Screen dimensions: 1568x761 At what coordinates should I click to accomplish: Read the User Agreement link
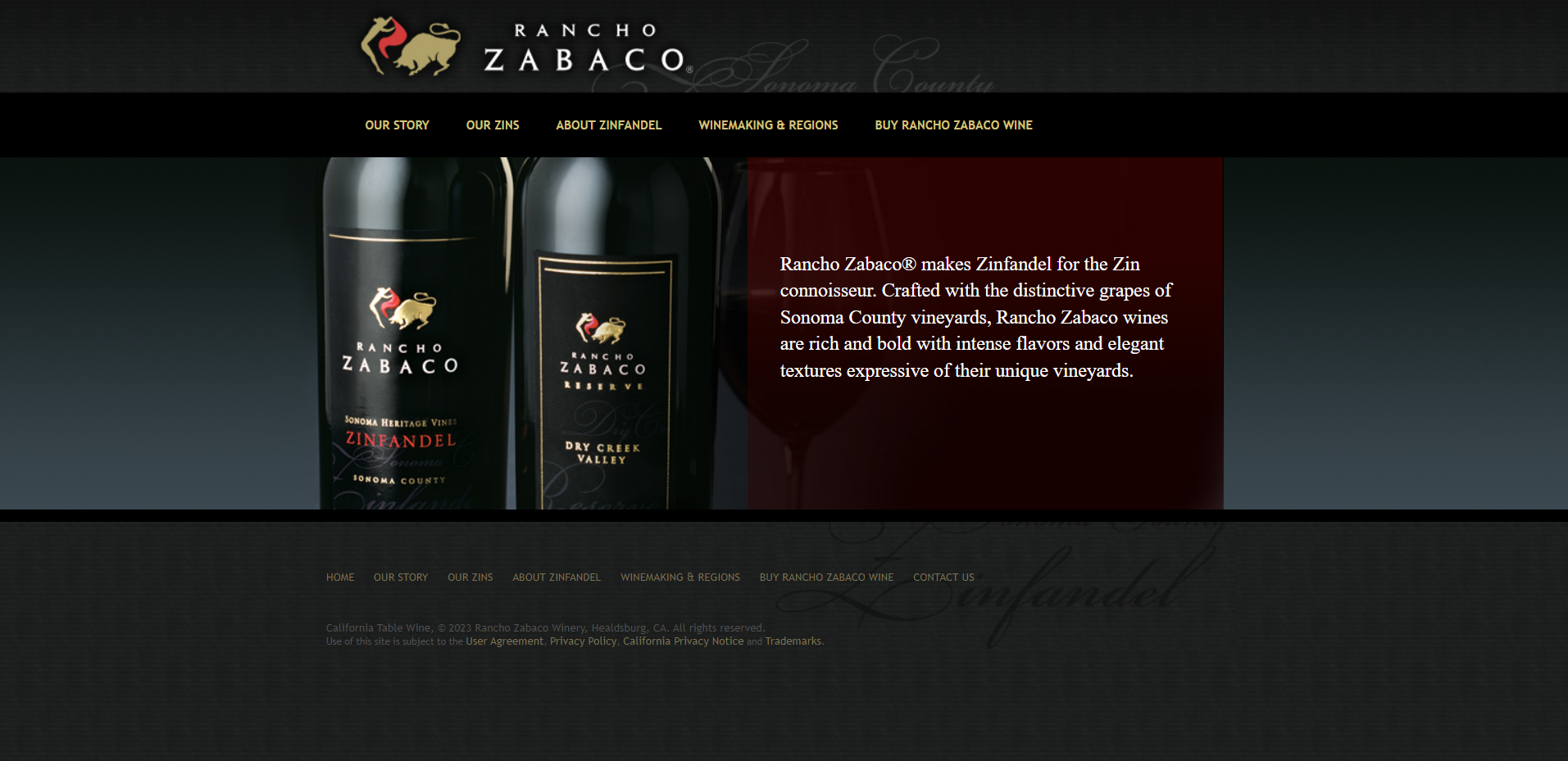pyautogui.click(x=504, y=641)
